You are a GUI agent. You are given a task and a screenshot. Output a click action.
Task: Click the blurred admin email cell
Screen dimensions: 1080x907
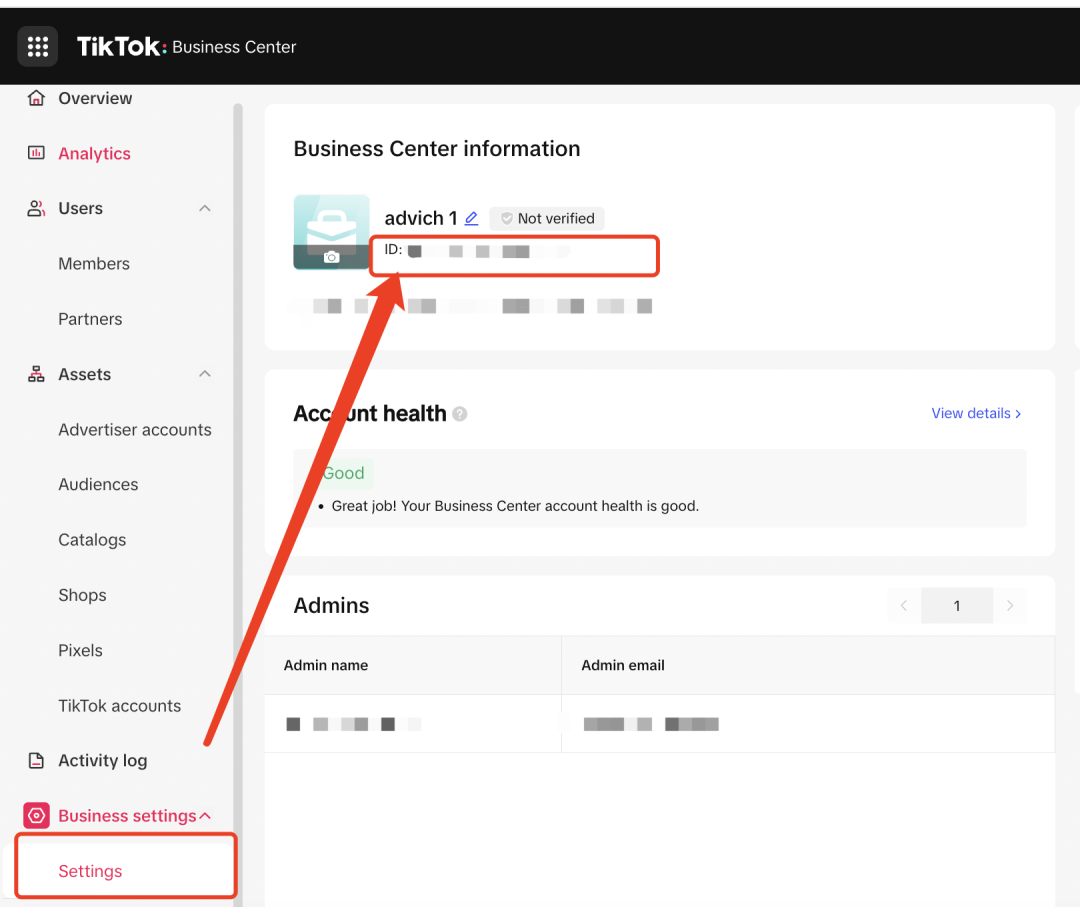[650, 724]
